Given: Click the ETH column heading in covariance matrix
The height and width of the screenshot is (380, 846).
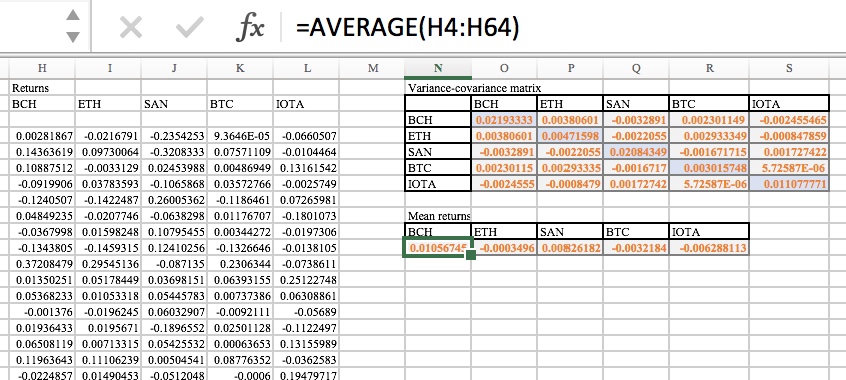Looking at the screenshot, I should pyautogui.click(x=570, y=104).
